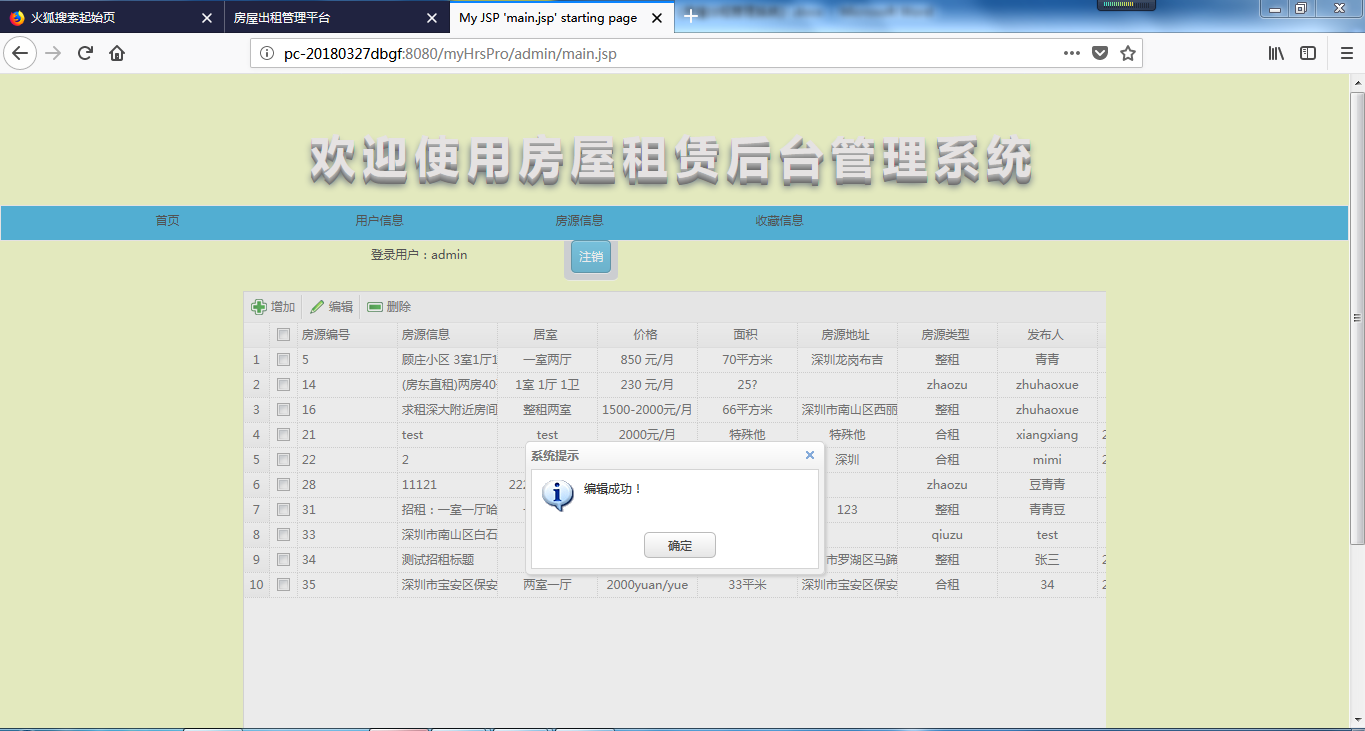The width and height of the screenshot is (1365, 731).
Task: Check the box for listing number 35
Action: [283, 585]
